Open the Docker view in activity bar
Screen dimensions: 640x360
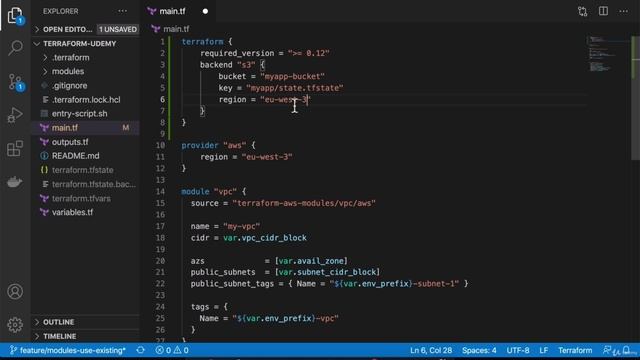15,182
